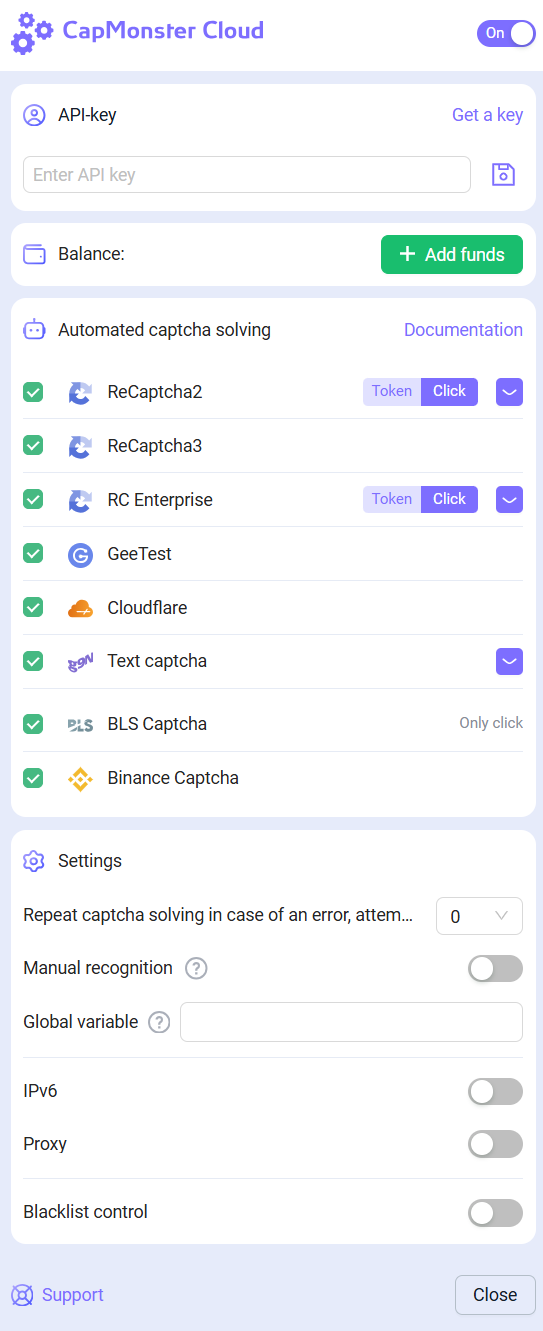Enable the Blacklist control toggle

(x=495, y=1212)
